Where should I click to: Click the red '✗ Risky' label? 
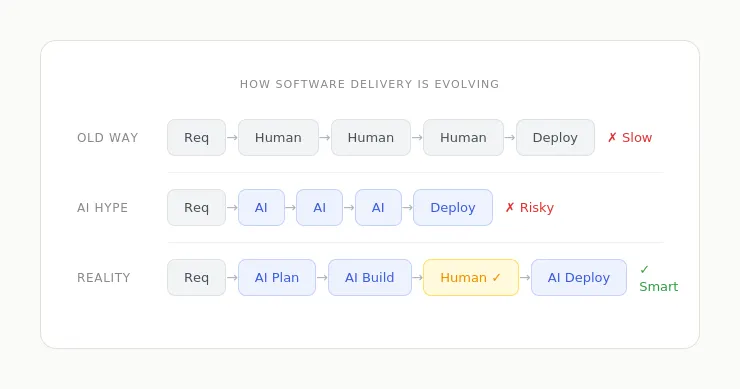[x=529, y=208]
